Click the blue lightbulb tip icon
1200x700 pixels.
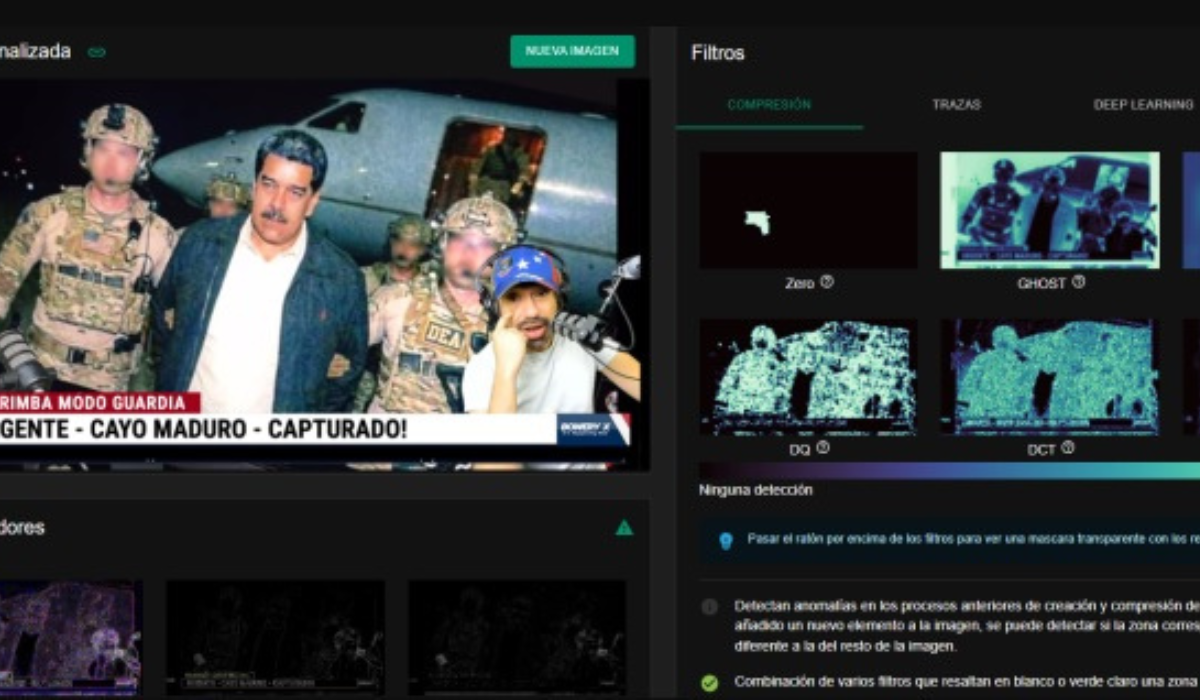726,540
